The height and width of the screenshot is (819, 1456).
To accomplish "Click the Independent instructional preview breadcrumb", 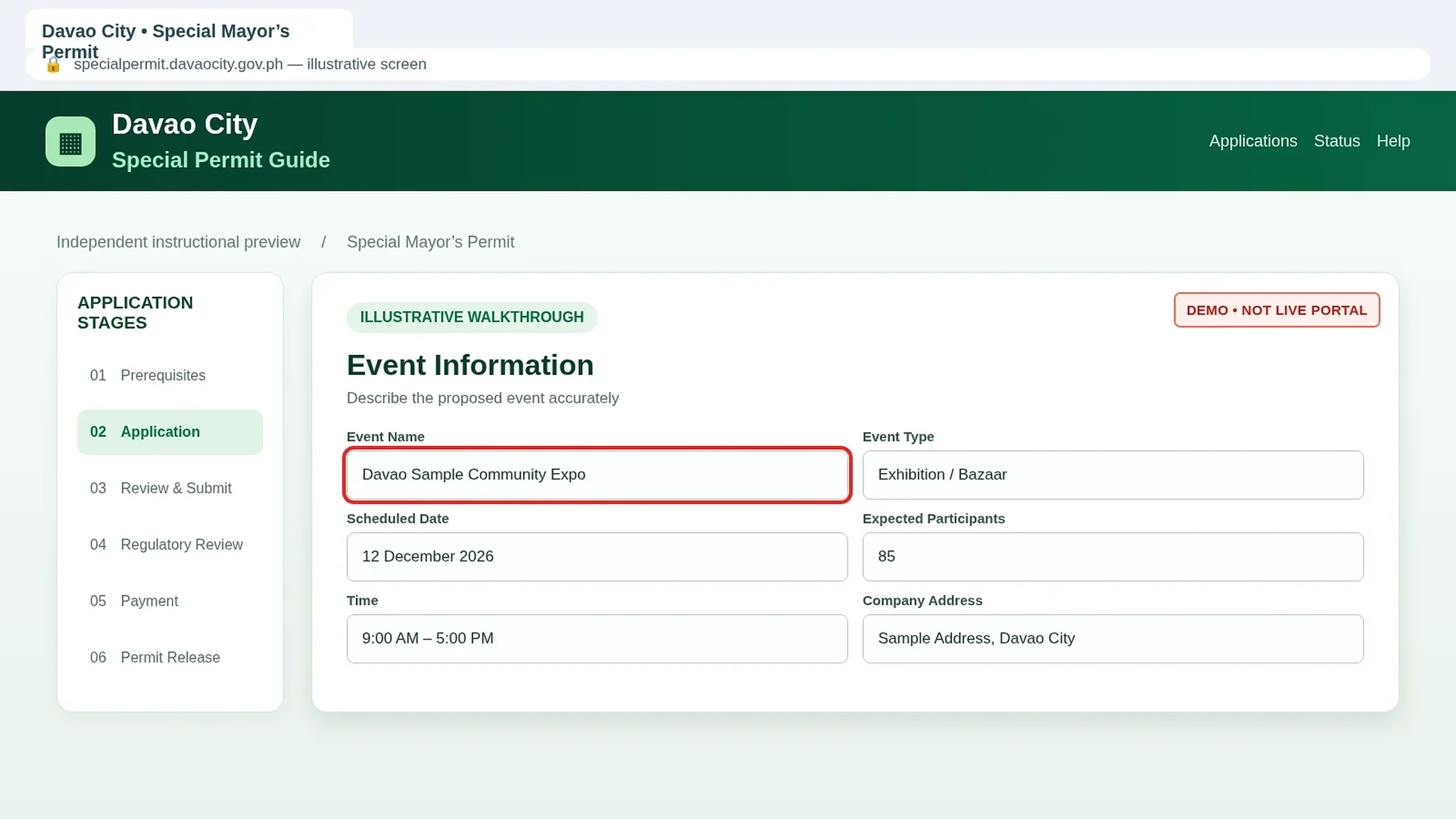I will 178,242.
